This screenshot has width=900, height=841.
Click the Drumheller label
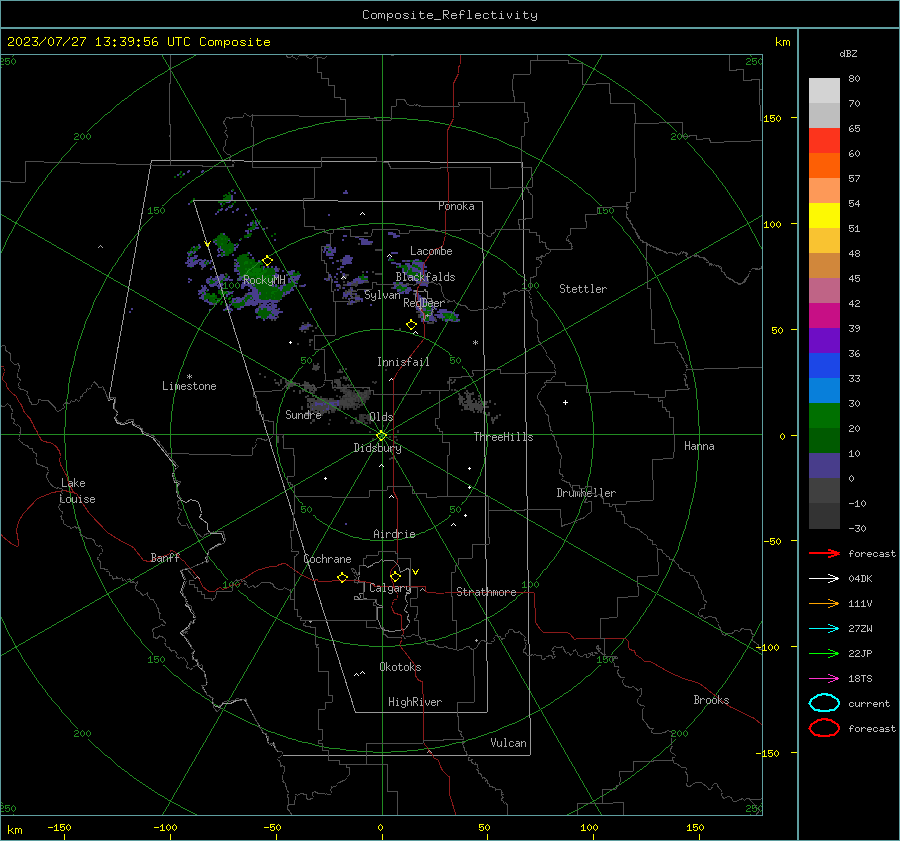click(x=586, y=493)
